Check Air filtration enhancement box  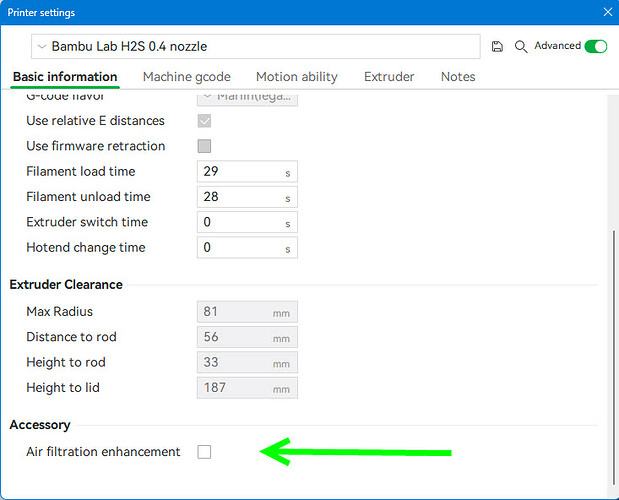(x=204, y=452)
